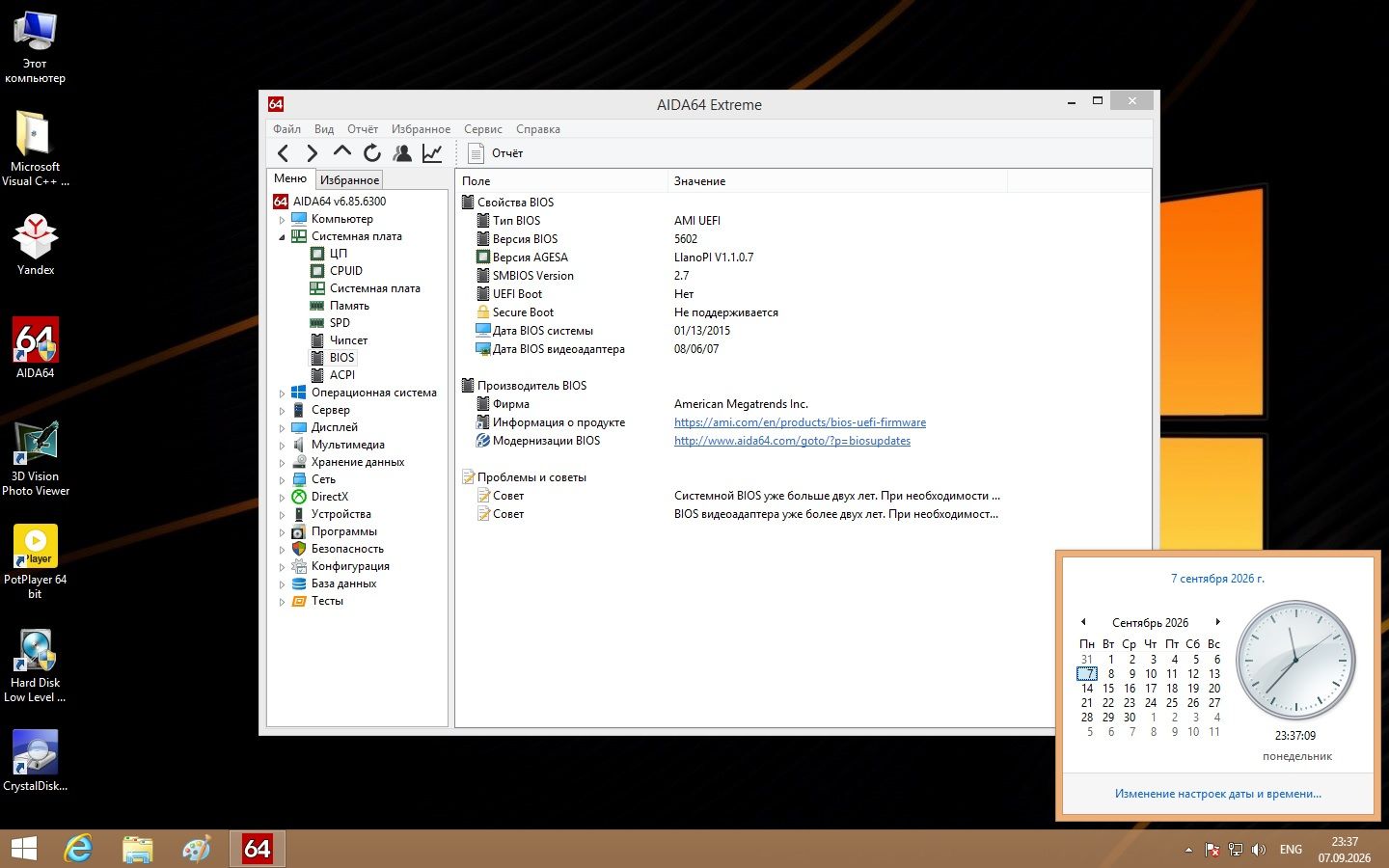
Task: Open Internet Explorer from the taskbar
Action: [x=78, y=849]
